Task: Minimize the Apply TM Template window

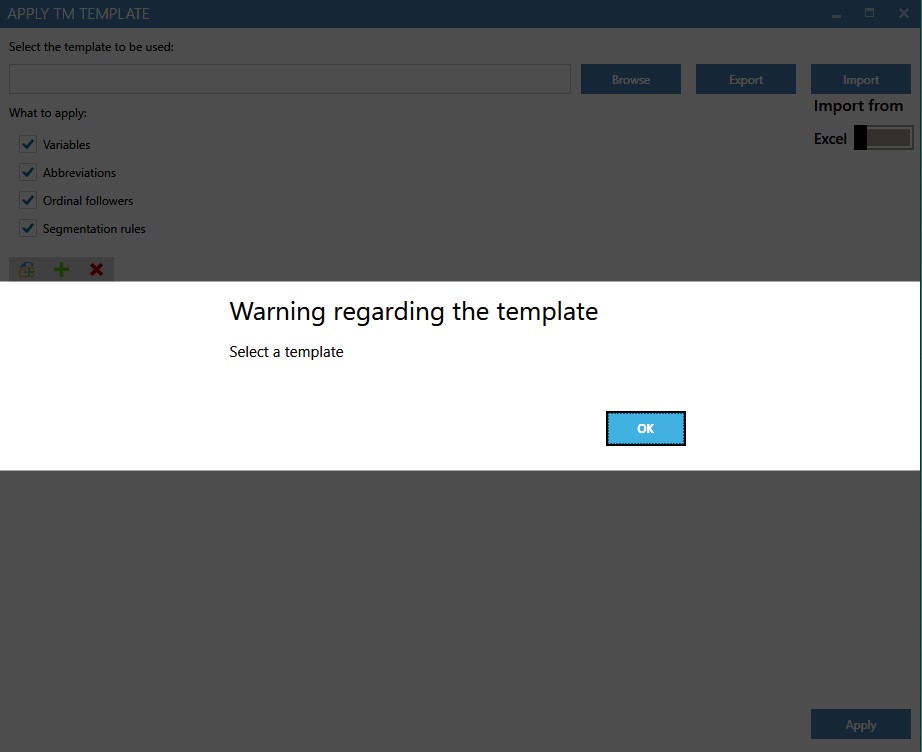Action: (x=836, y=14)
